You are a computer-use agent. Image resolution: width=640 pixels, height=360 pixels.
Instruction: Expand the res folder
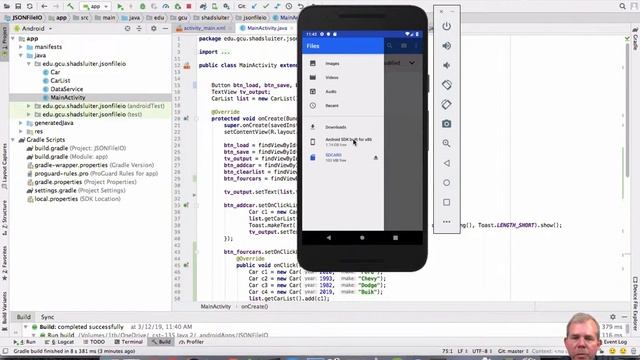(x=21, y=131)
